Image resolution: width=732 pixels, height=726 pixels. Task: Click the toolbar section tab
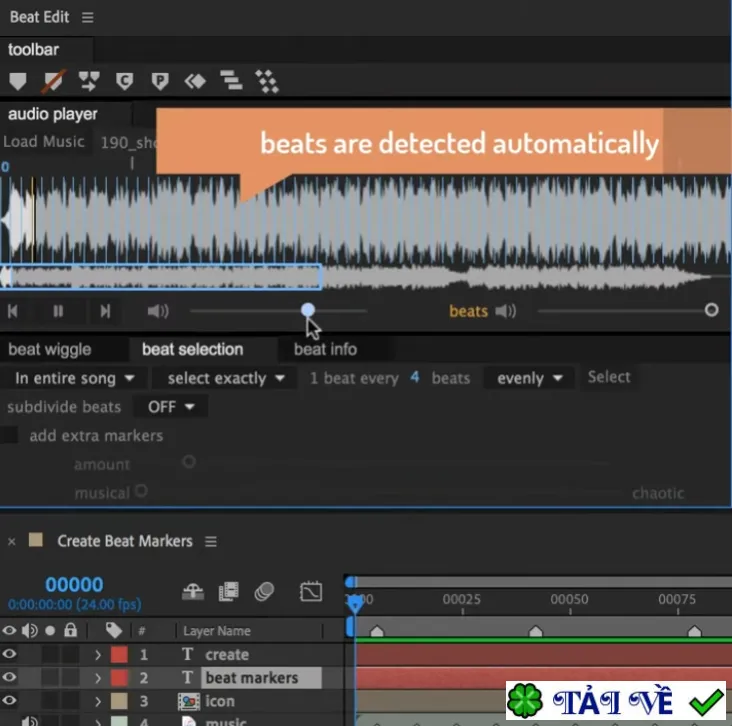pyautogui.click(x=33, y=49)
